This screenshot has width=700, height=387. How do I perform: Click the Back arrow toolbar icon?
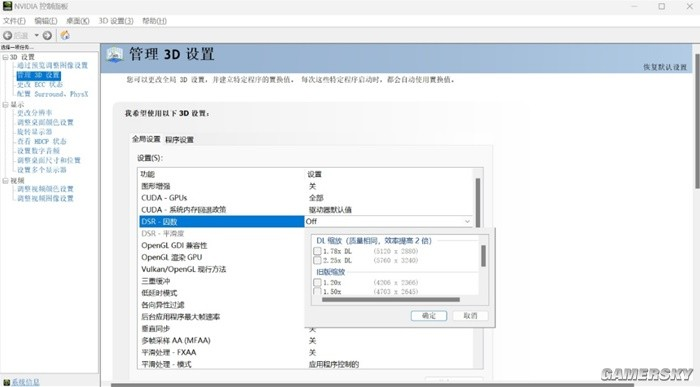coord(8,35)
